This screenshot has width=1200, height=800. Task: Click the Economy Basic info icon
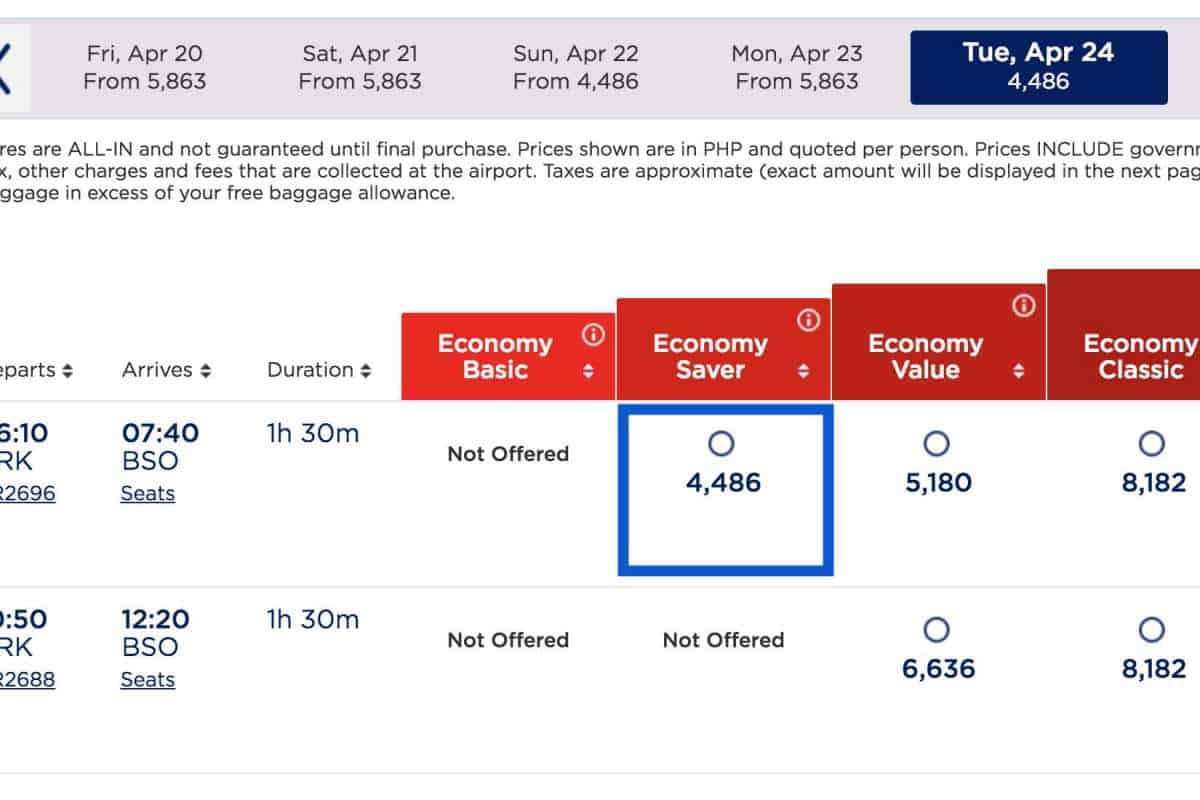coord(593,335)
